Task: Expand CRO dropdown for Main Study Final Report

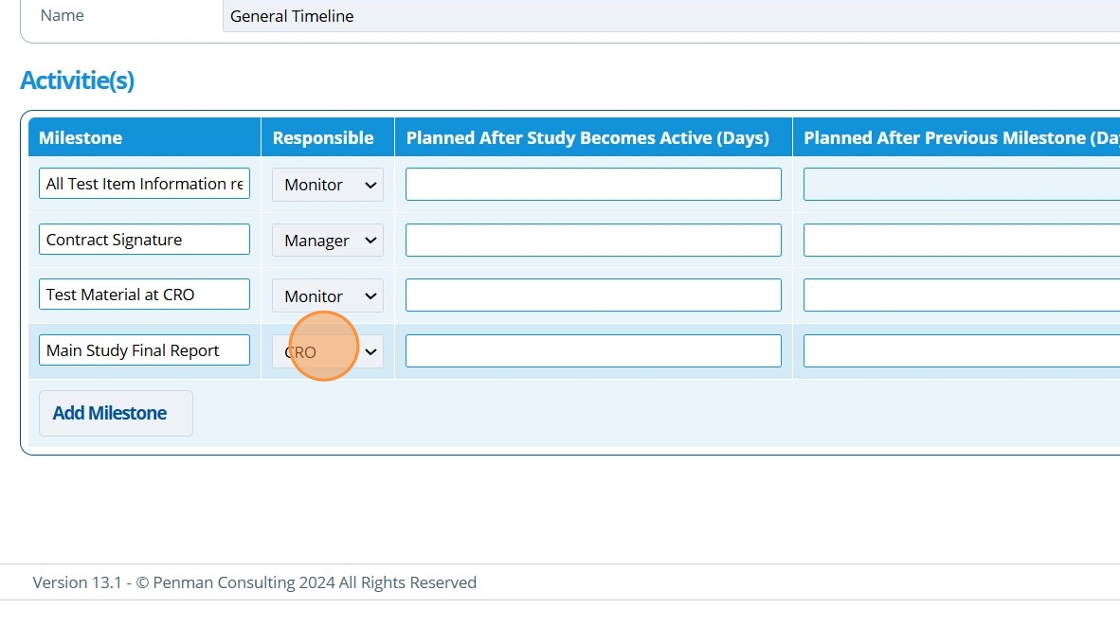Action: [327, 351]
